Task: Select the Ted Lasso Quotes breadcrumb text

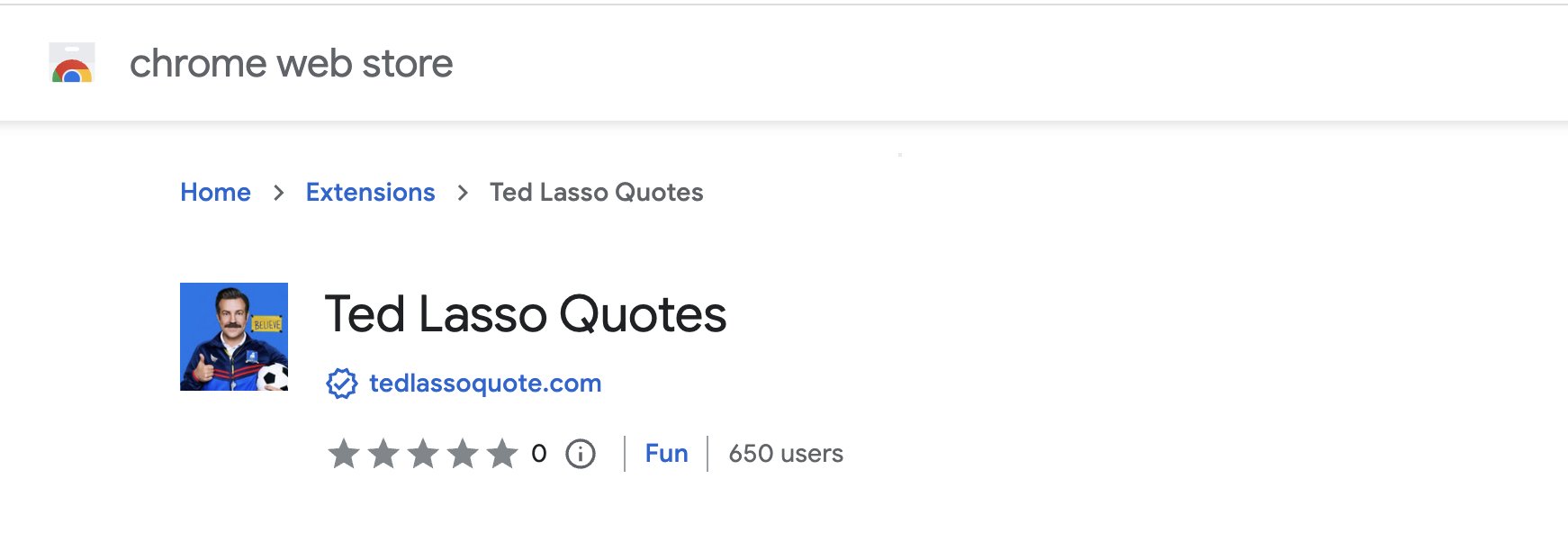Action: pos(597,193)
